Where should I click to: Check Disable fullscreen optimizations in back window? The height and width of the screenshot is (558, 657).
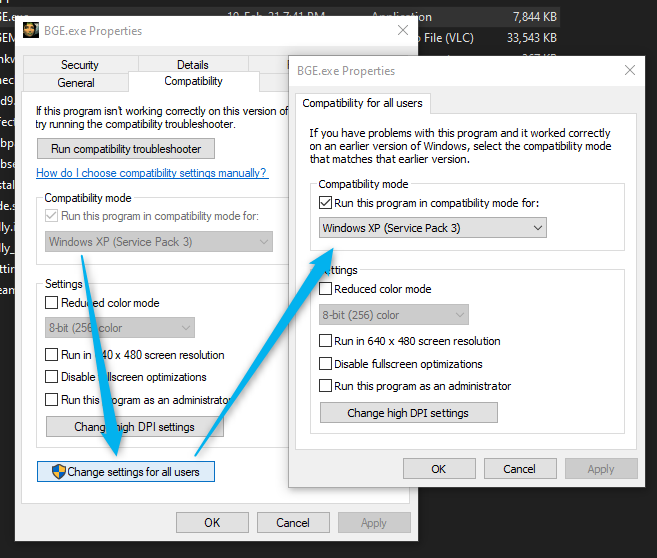point(52,376)
